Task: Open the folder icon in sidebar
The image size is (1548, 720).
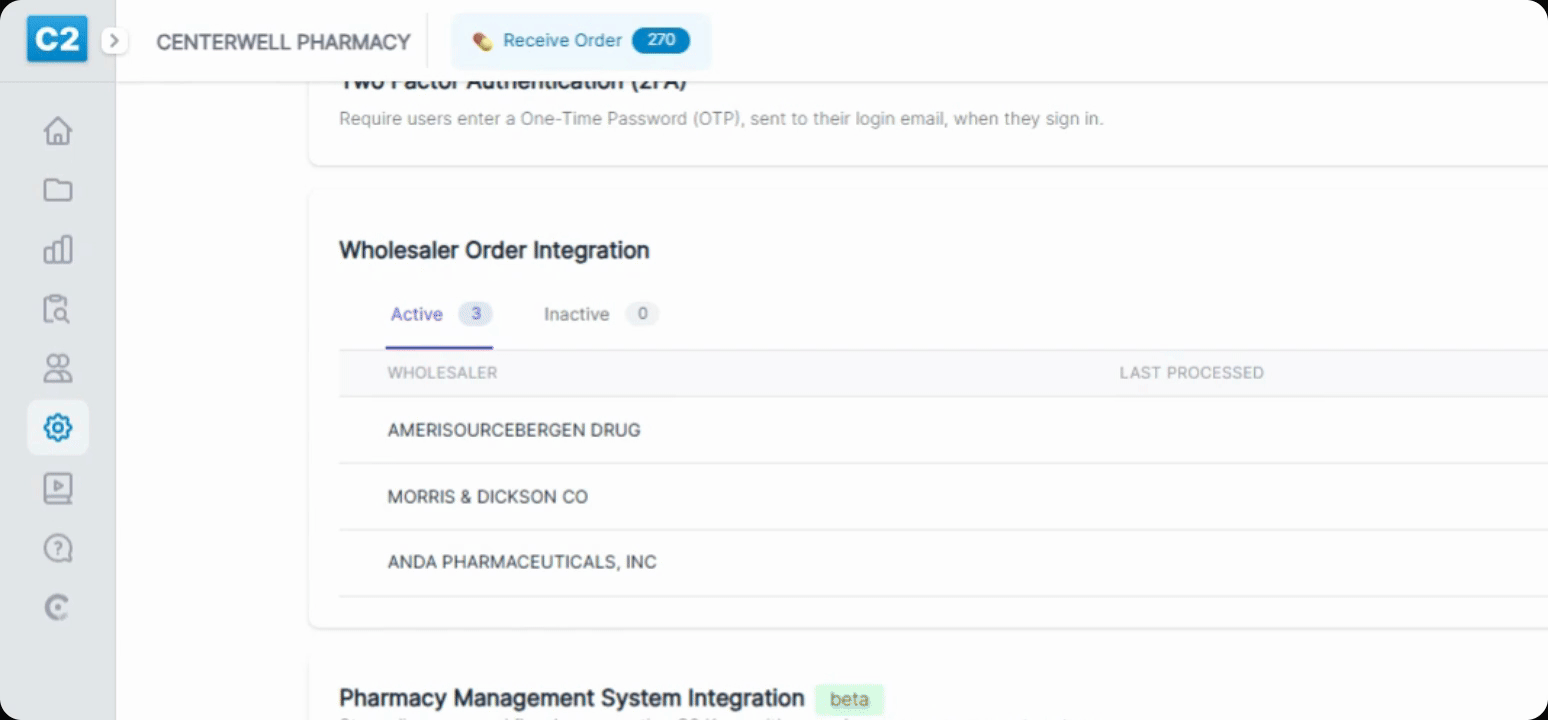Action: [58, 190]
